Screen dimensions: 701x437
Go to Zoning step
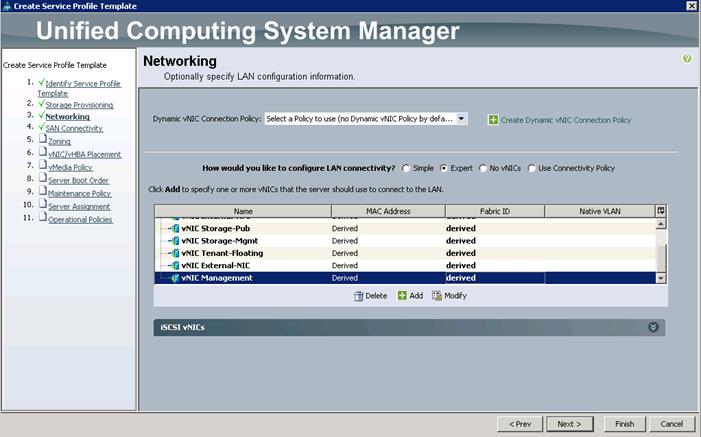coord(59,141)
